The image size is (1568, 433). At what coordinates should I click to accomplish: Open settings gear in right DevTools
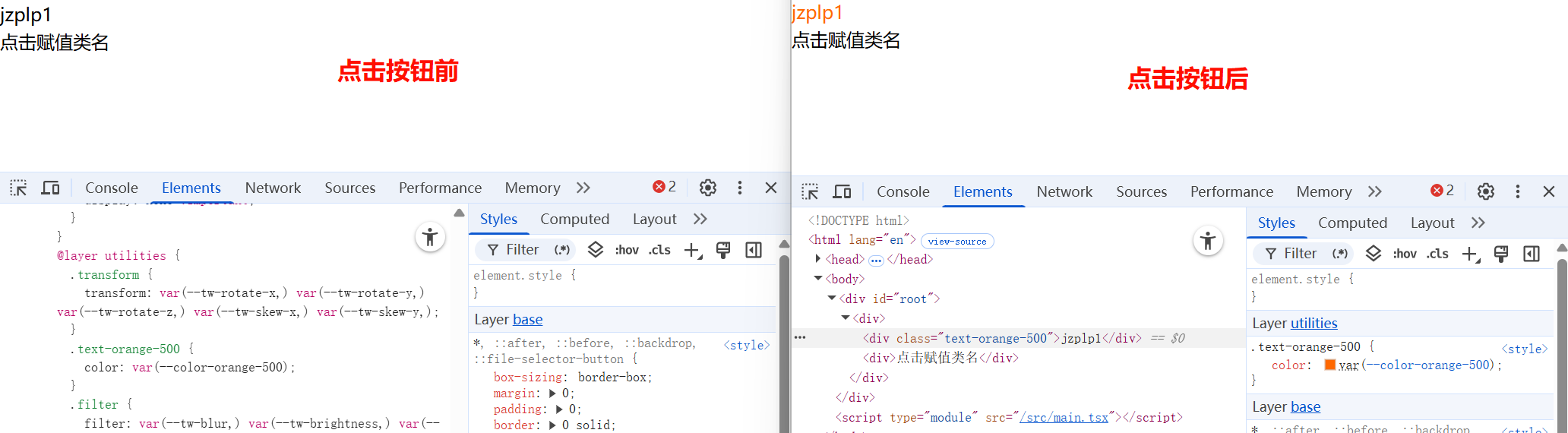click(x=1486, y=191)
